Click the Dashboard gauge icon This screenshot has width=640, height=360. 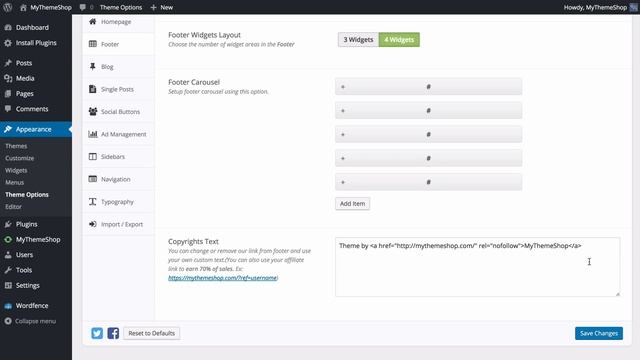[8, 27]
